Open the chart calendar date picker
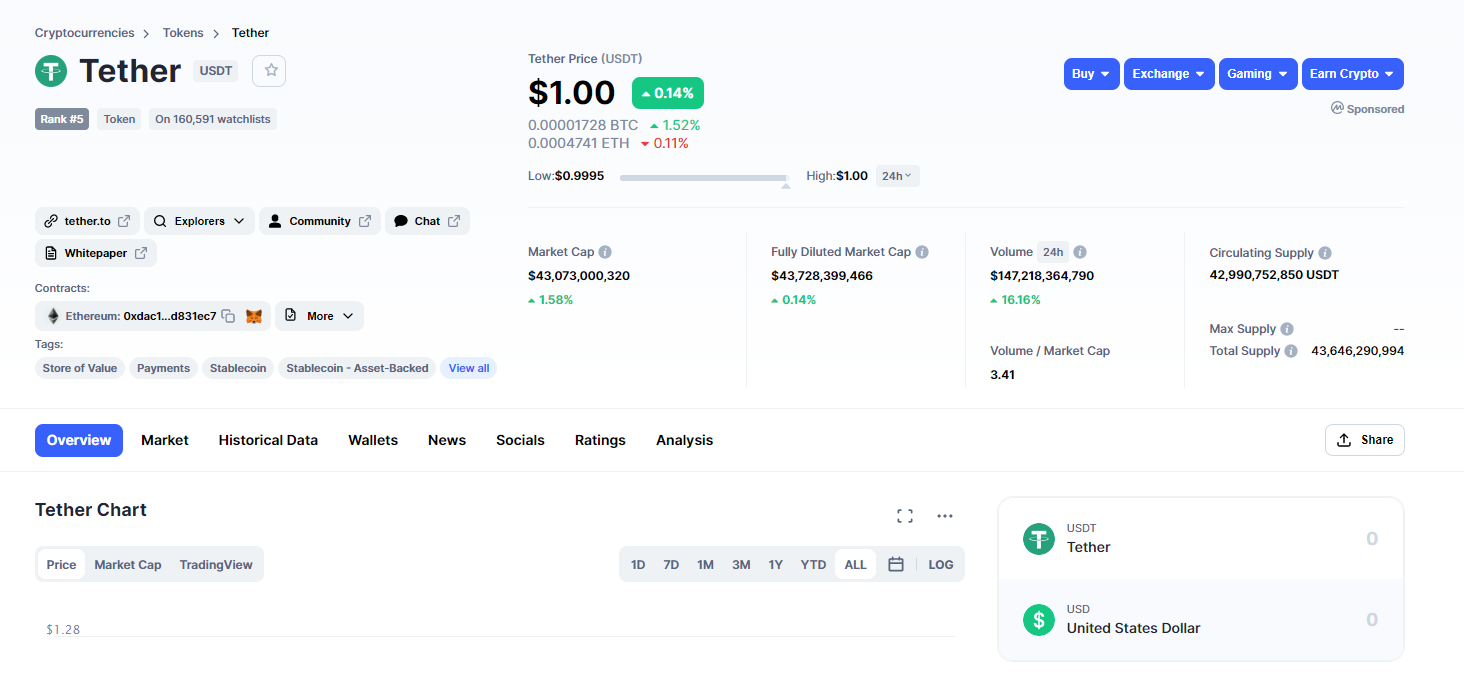This screenshot has height=678, width=1464. 896,564
